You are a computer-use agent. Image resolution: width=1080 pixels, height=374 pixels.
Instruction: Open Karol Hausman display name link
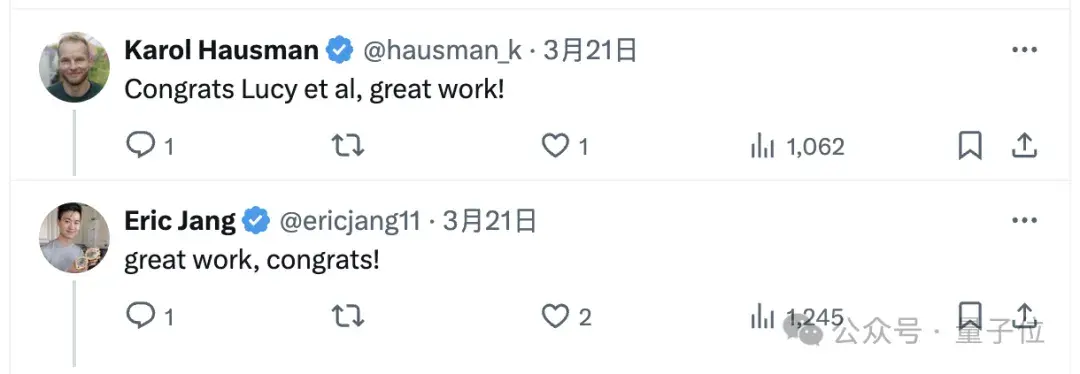(x=221, y=50)
